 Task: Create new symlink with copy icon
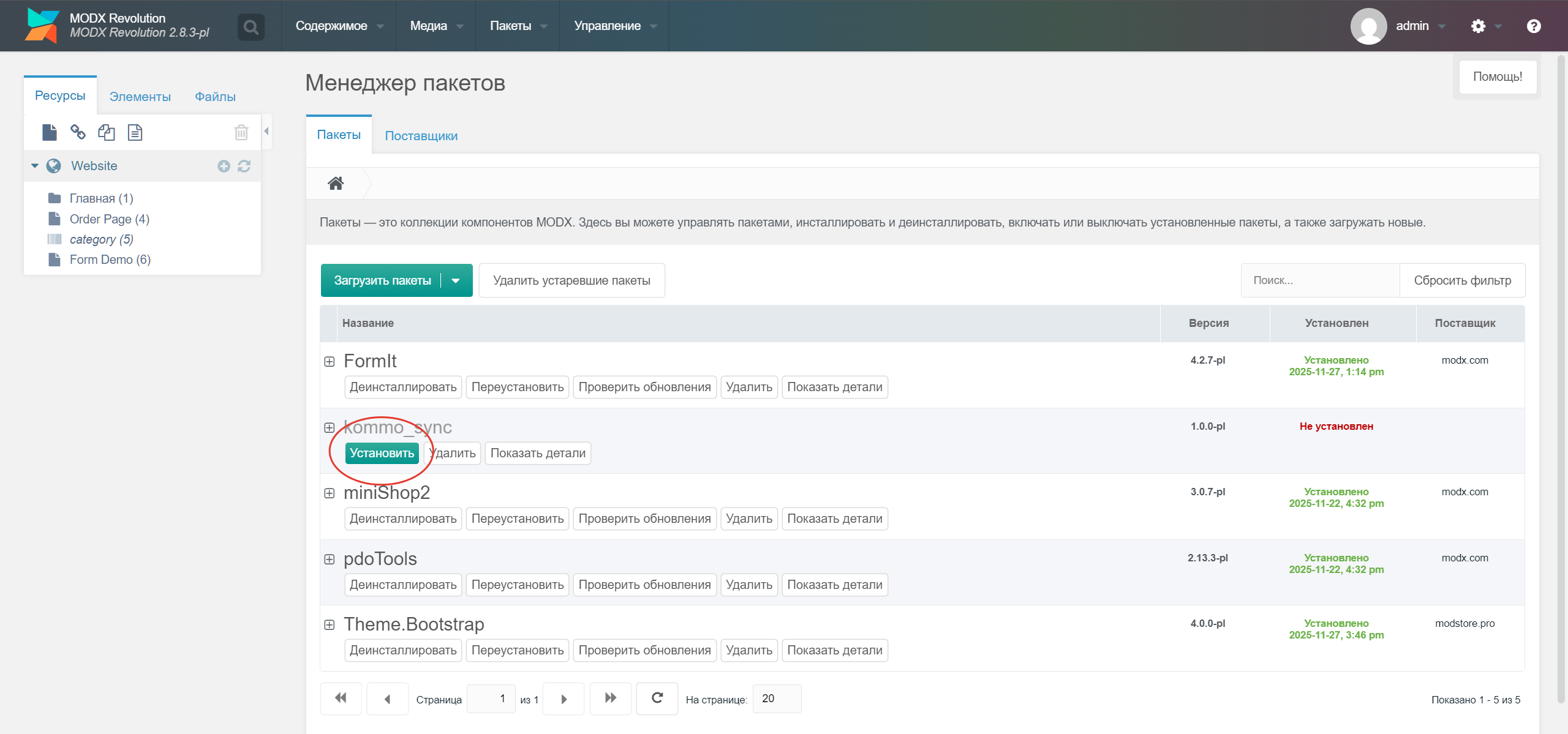point(107,132)
